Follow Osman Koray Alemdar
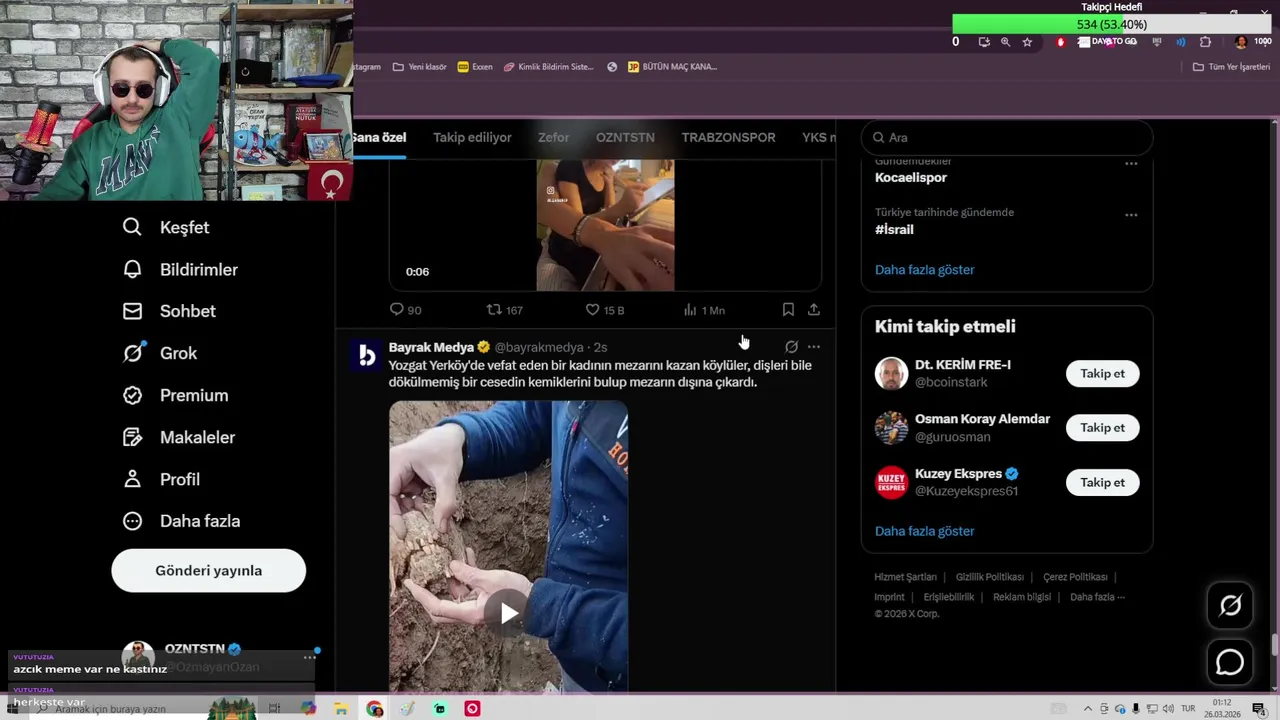 (x=1102, y=428)
